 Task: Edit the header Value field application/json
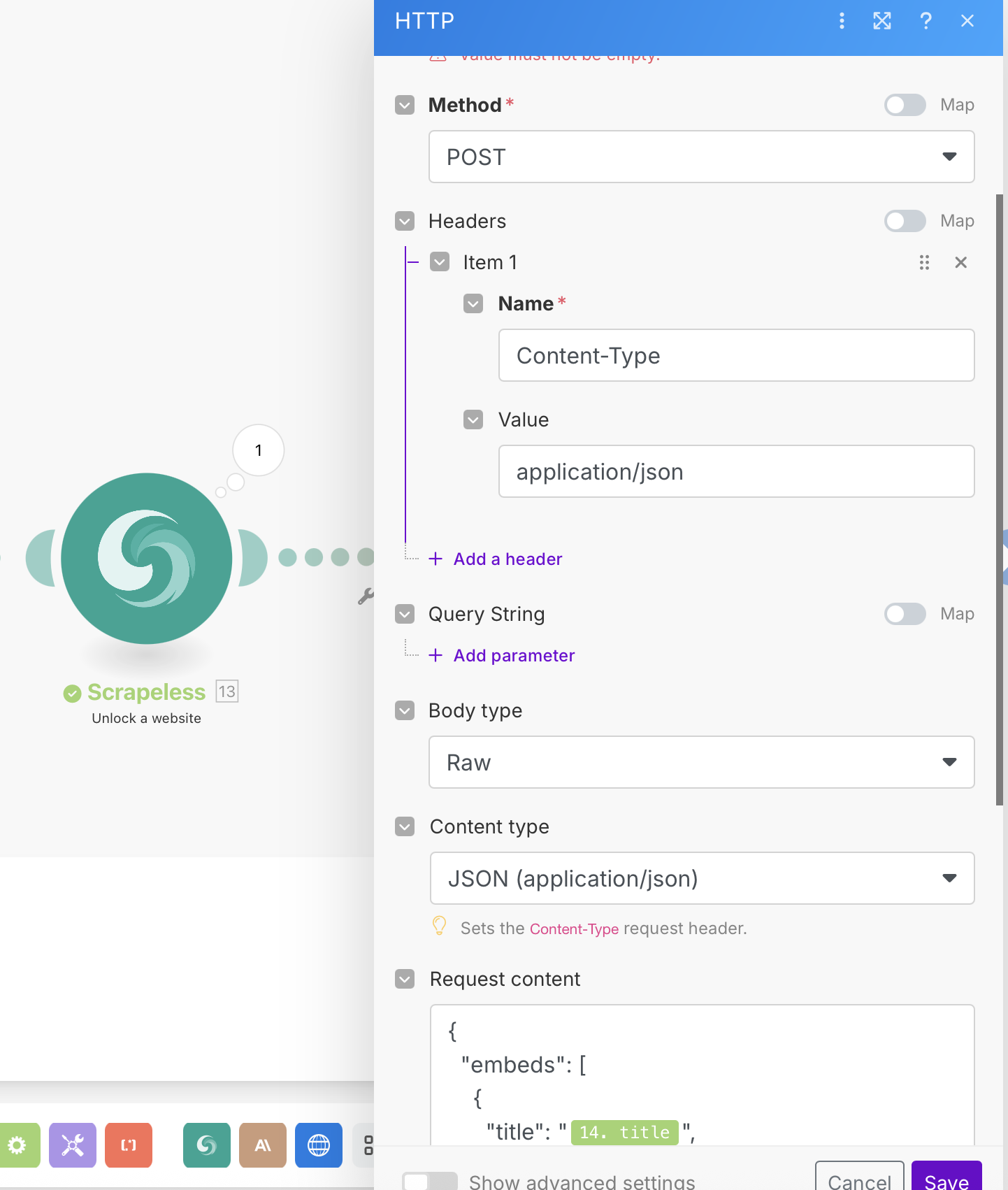(736, 471)
